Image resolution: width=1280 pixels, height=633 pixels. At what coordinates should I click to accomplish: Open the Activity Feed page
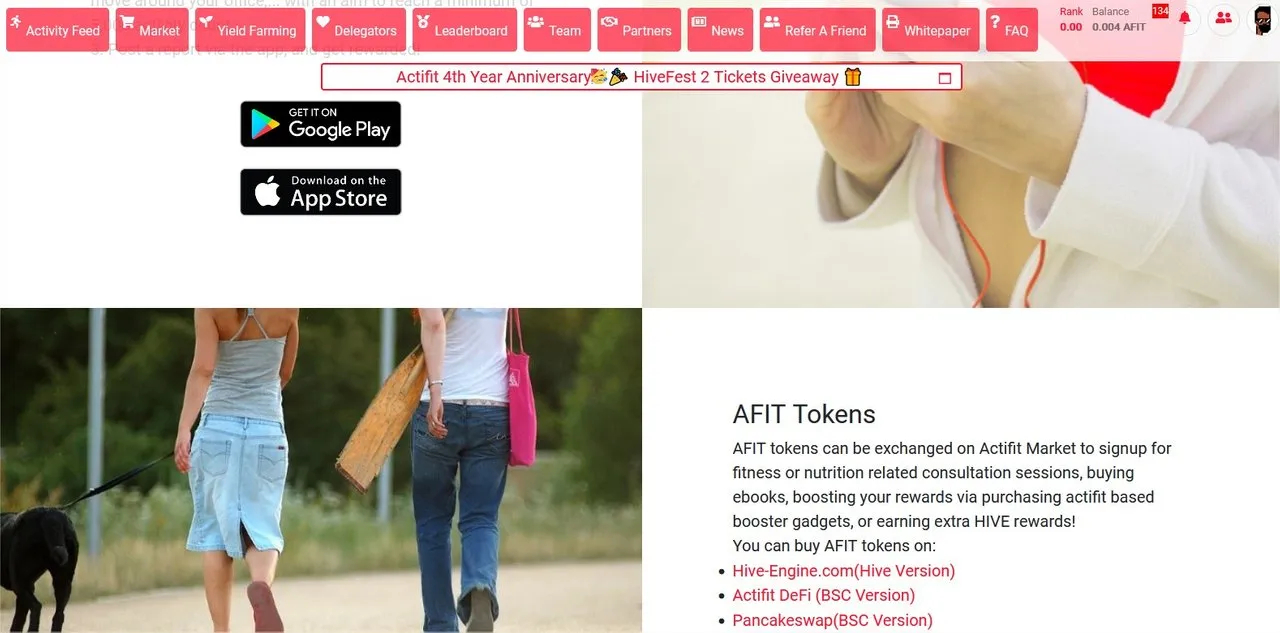pos(57,30)
